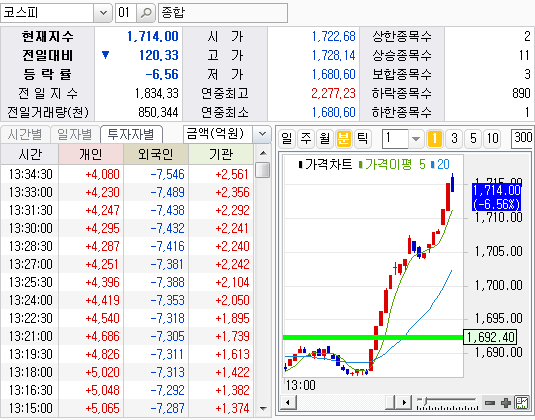
Task: Click the 13:30:00 time row
Action: [x=31, y=228]
